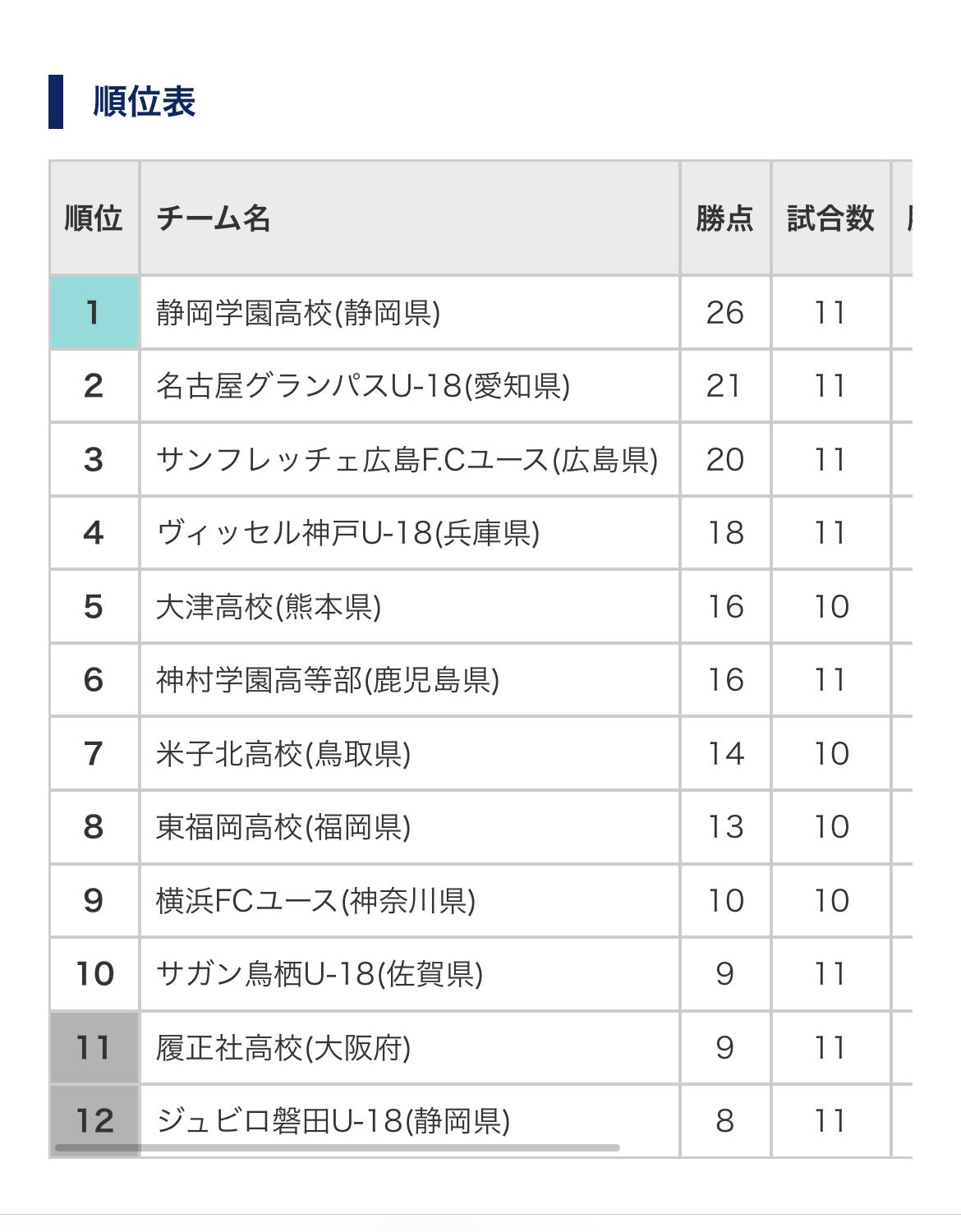Click the 順位 column header
The image size is (961, 1232).
click(94, 218)
